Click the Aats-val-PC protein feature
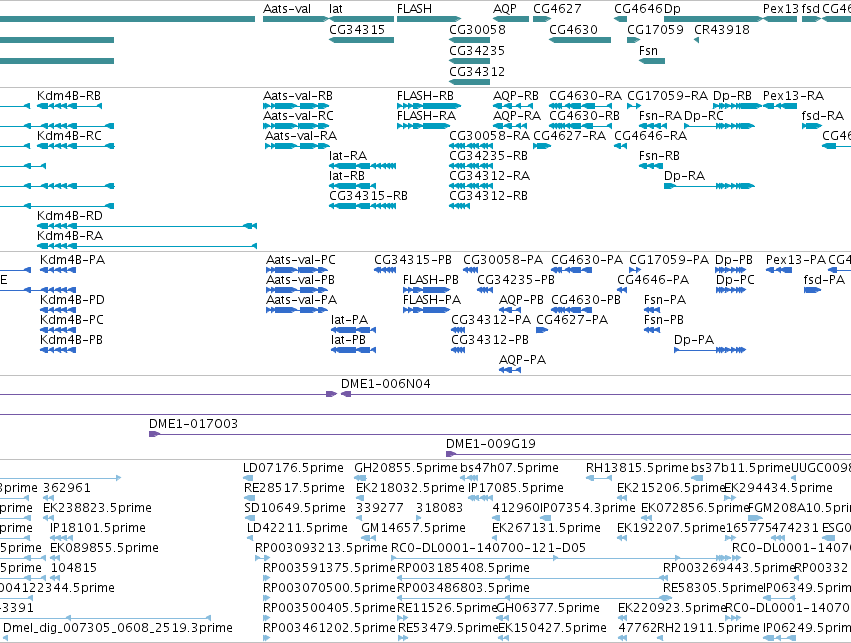Screen dimensions: 851x643 pyautogui.click(x=297, y=270)
